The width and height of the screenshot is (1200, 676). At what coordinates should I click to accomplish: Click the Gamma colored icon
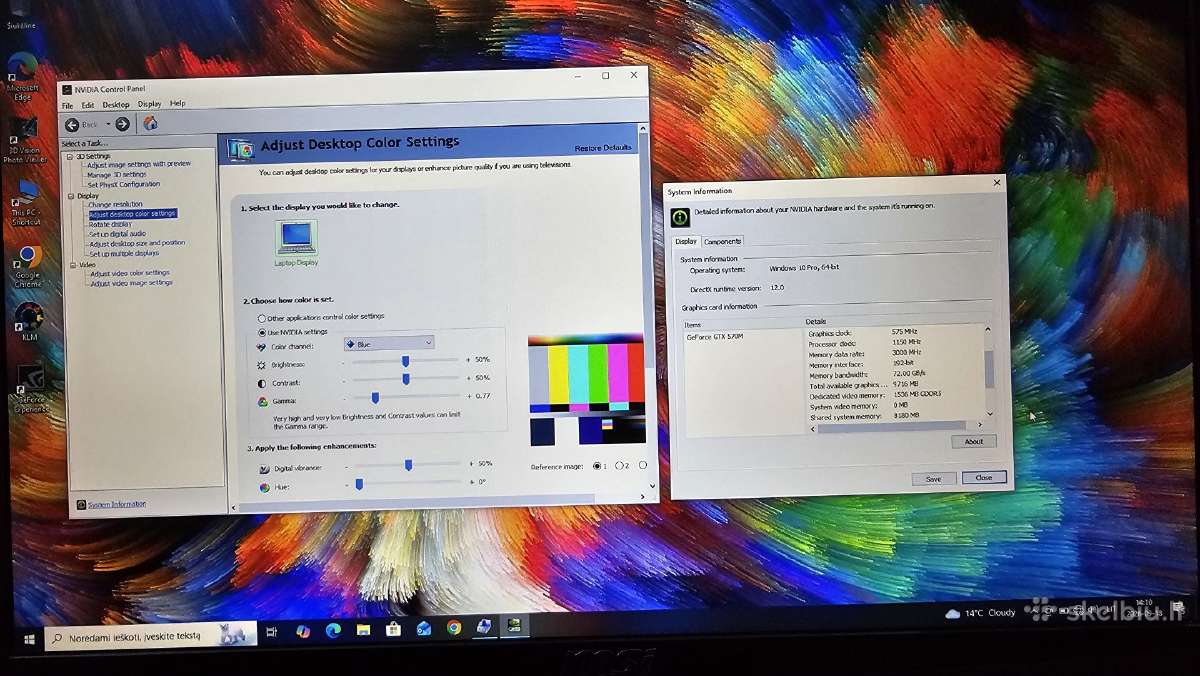tap(263, 401)
